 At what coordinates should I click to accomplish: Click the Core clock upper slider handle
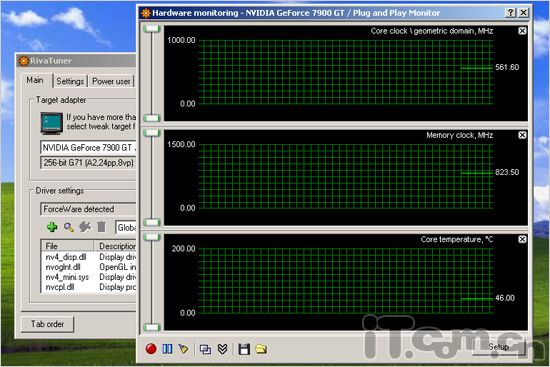tap(152, 29)
